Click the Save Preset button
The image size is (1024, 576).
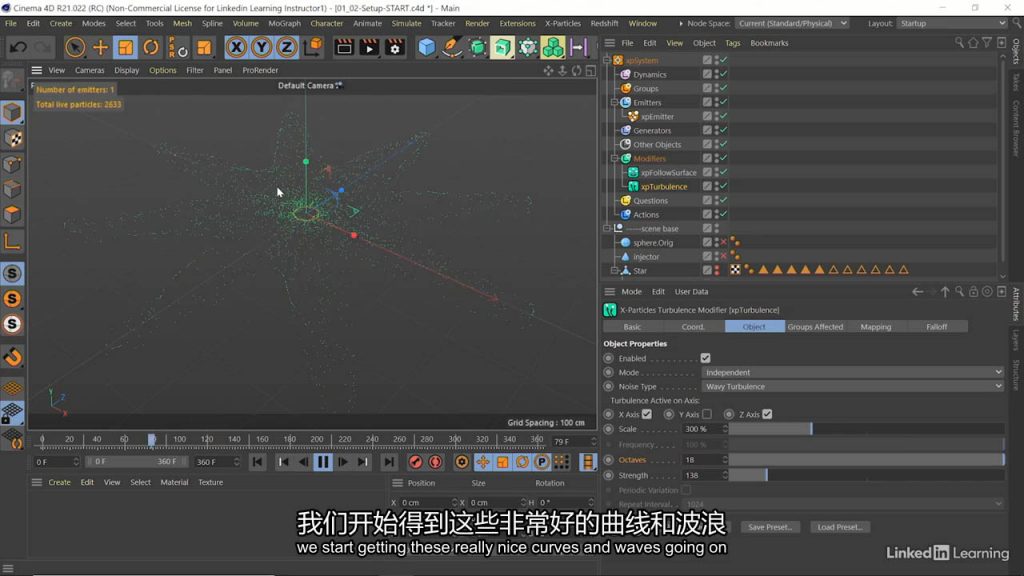click(770, 527)
